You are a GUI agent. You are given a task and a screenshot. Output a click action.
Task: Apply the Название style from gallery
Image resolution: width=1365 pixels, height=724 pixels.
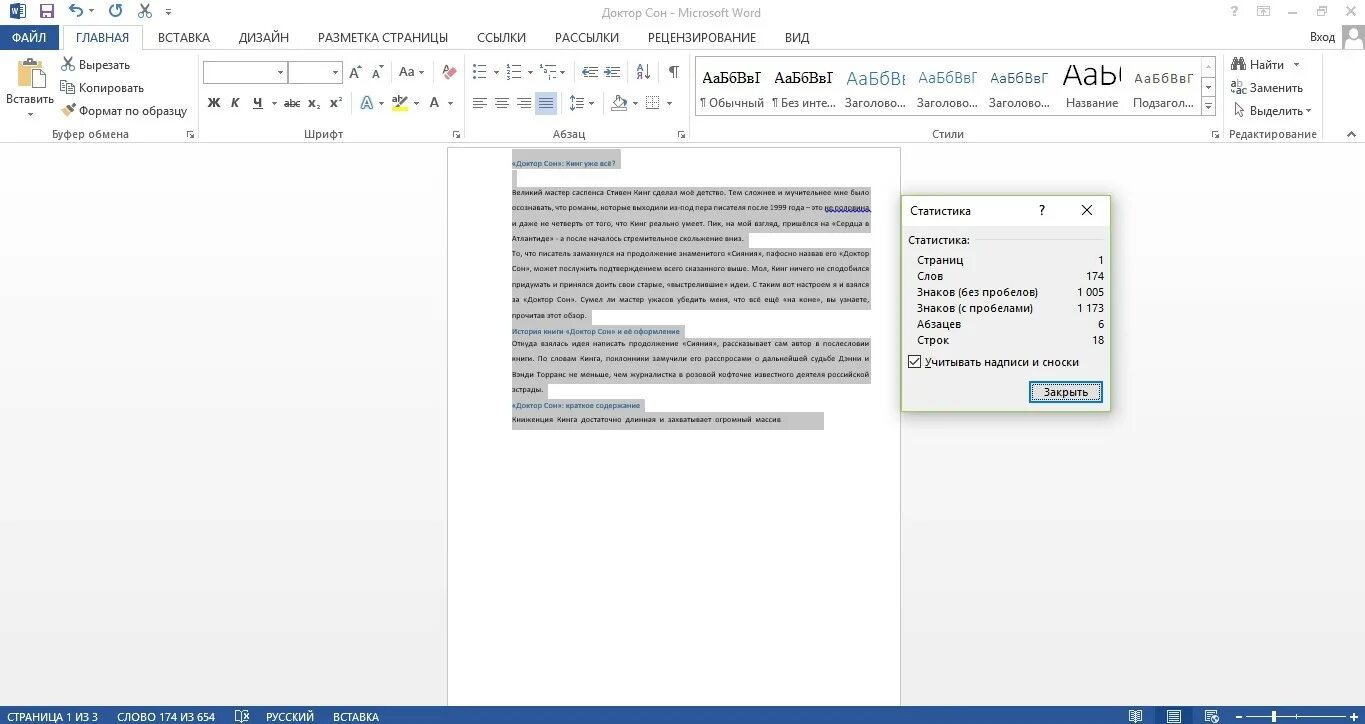click(x=1092, y=86)
